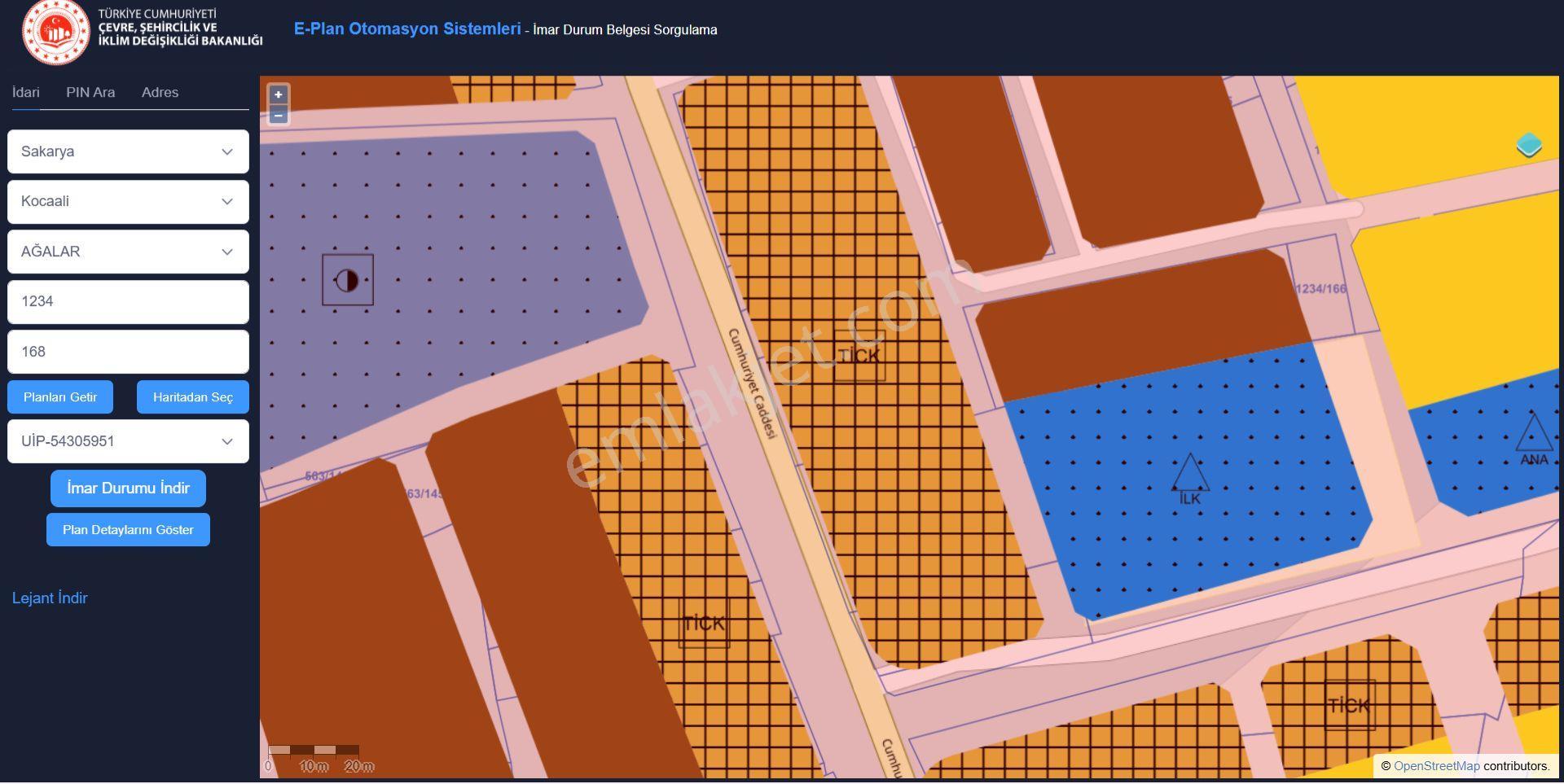Click Plan Detaylarını Göster button
The width and height of the screenshot is (1564, 784).
128,530
